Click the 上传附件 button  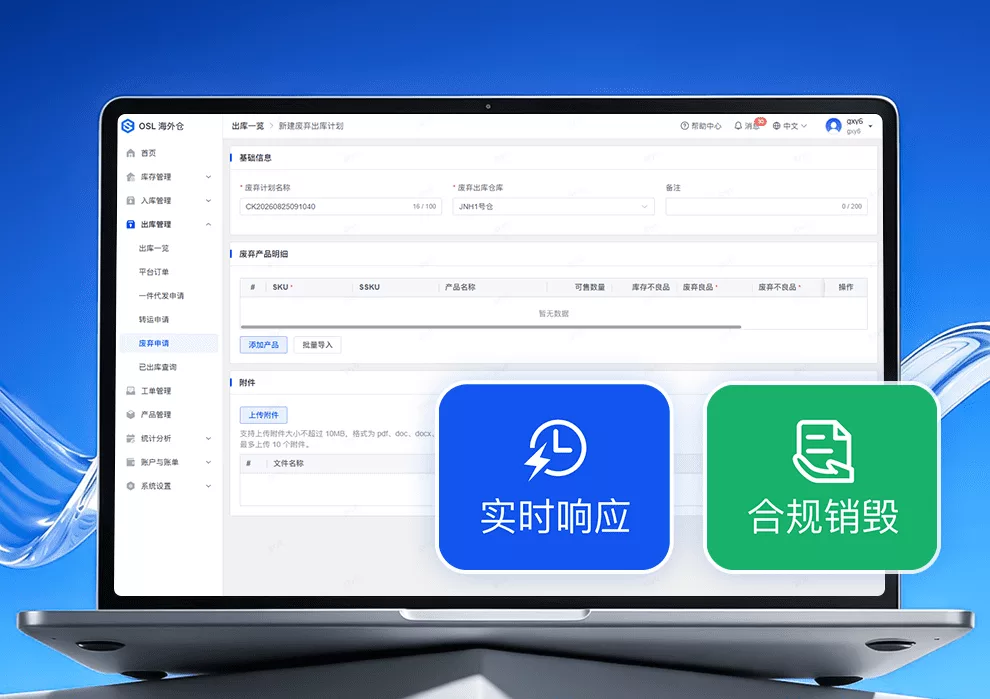[x=263, y=415]
